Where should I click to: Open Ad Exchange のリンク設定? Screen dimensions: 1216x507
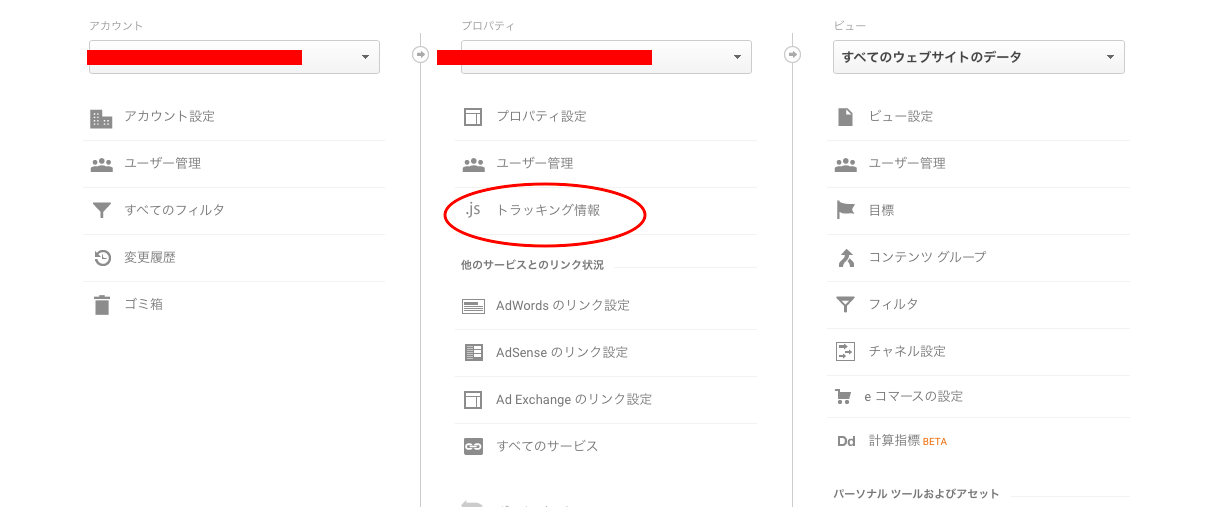click(x=573, y=400)
